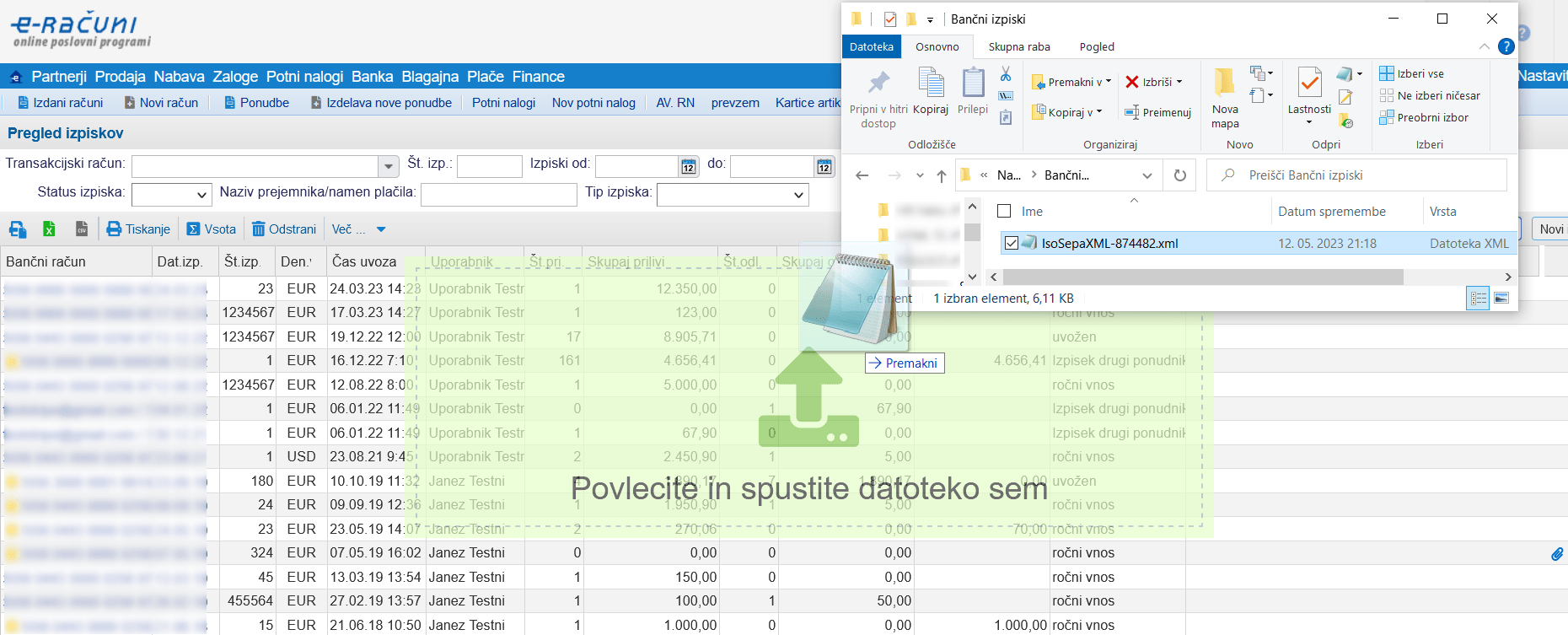Image resolution: width=1568 pixels, height=635 pixels.
Task: Click the Vsota sum icon
Action: point(193,229)
